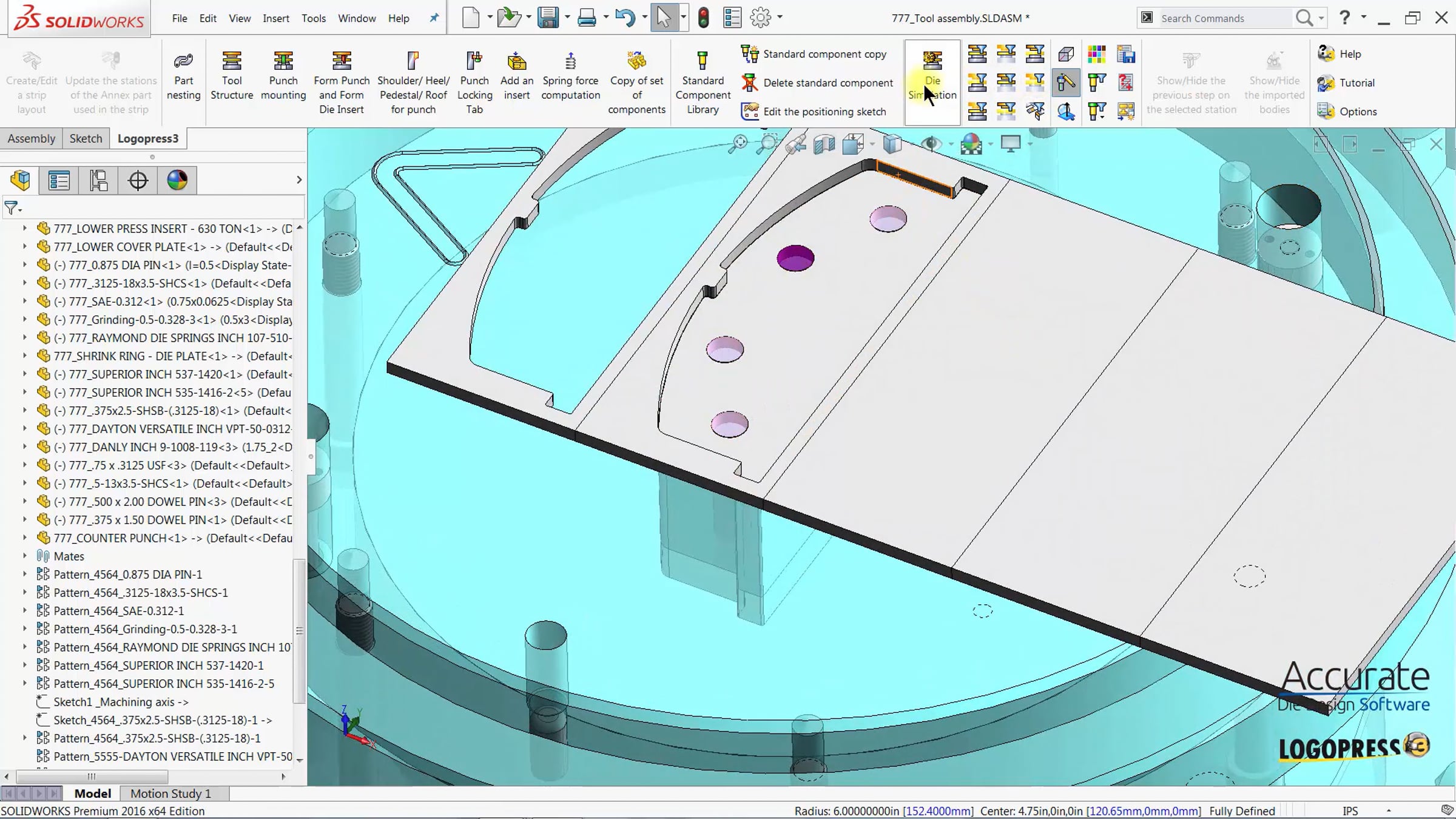Select the Punch mounting tool
This screenshot has height=819, width=1456.
pyautogui.click(x=283, y=76)
